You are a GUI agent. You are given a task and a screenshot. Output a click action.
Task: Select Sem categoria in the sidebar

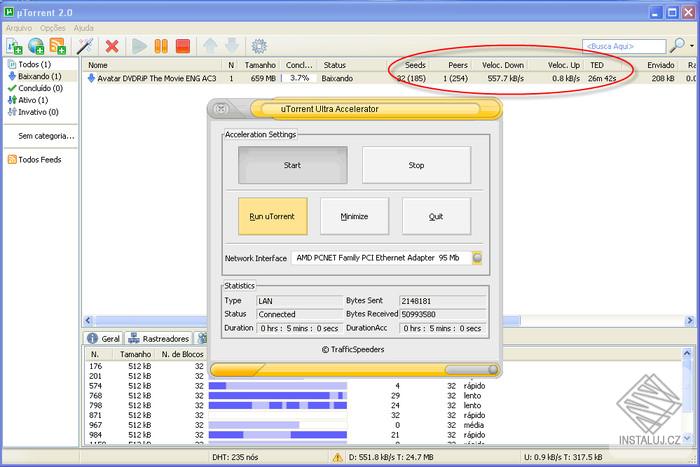[x=46, y=136]
